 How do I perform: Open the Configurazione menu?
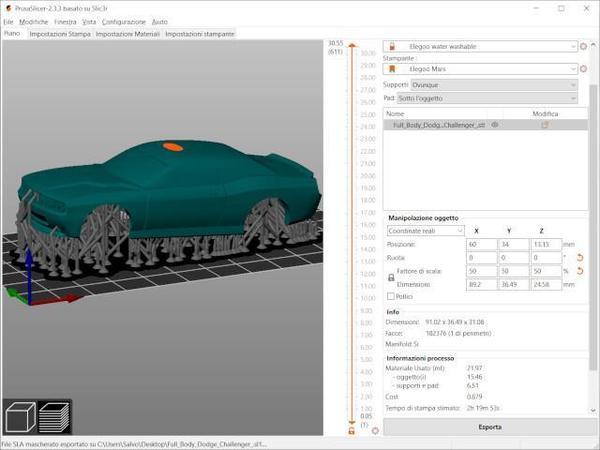(x=124, y=21)
